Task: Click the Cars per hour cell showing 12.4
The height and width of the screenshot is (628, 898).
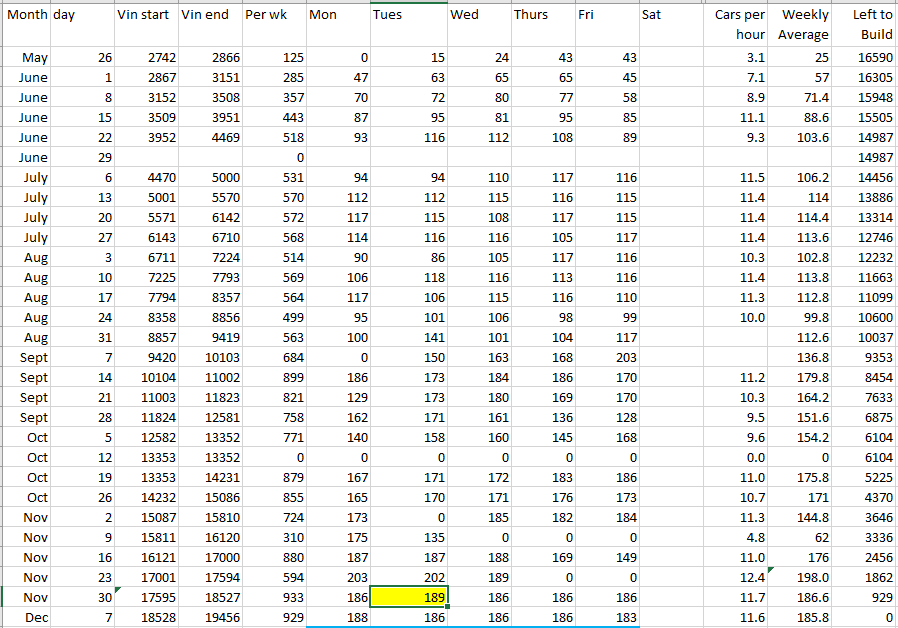Action: pos(738,577)
